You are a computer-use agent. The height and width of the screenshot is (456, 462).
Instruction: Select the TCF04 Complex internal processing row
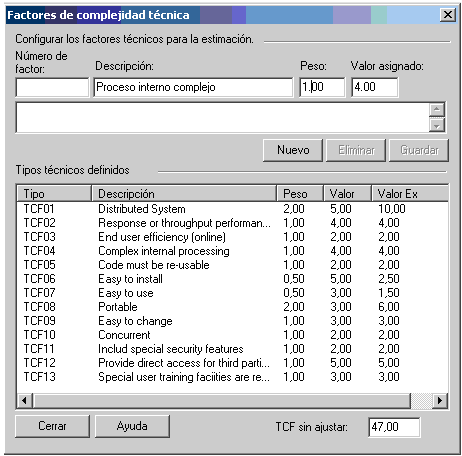(x=232, y=251)
